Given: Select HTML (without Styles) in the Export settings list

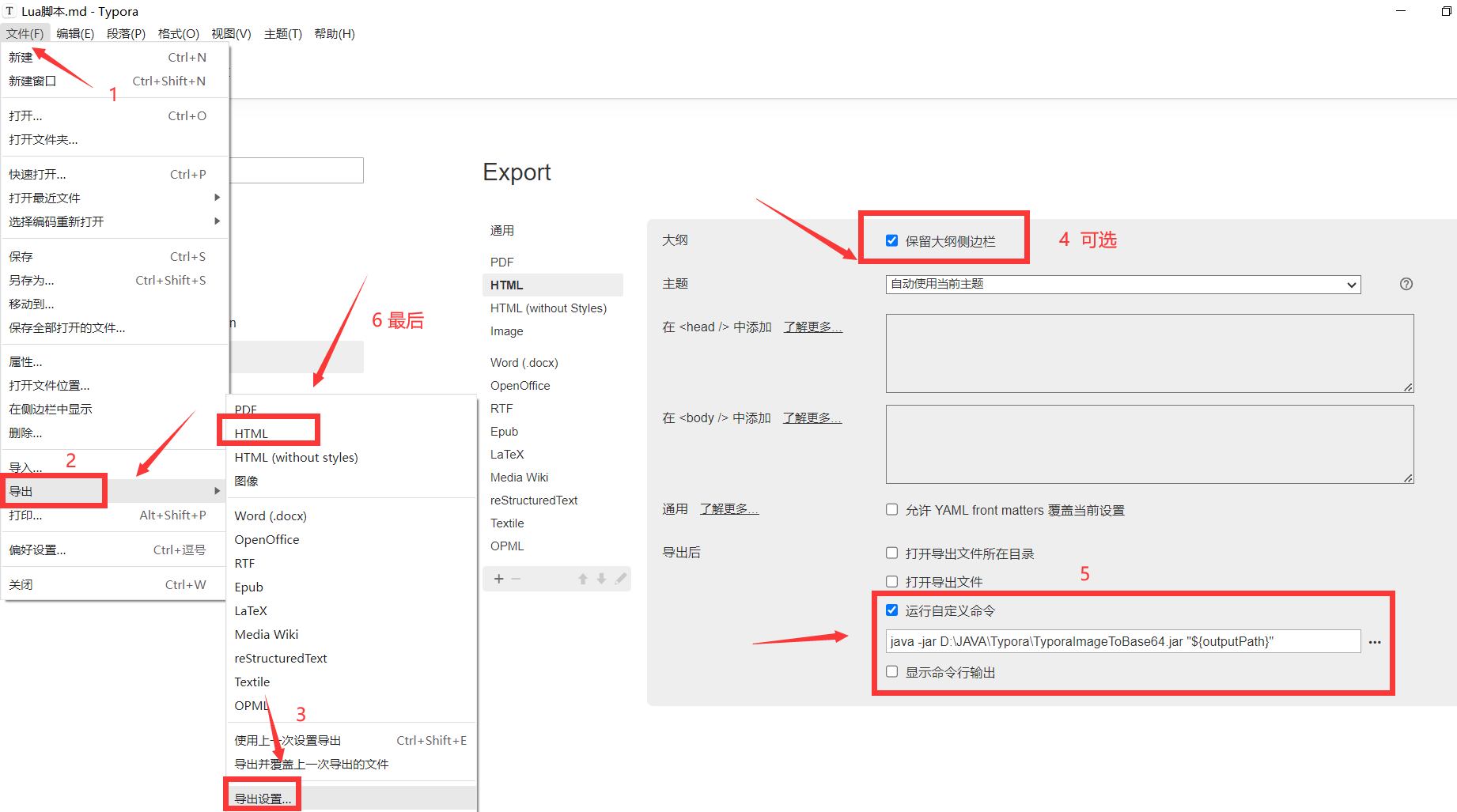Looking at the screenshot, I should pos(553,308).
